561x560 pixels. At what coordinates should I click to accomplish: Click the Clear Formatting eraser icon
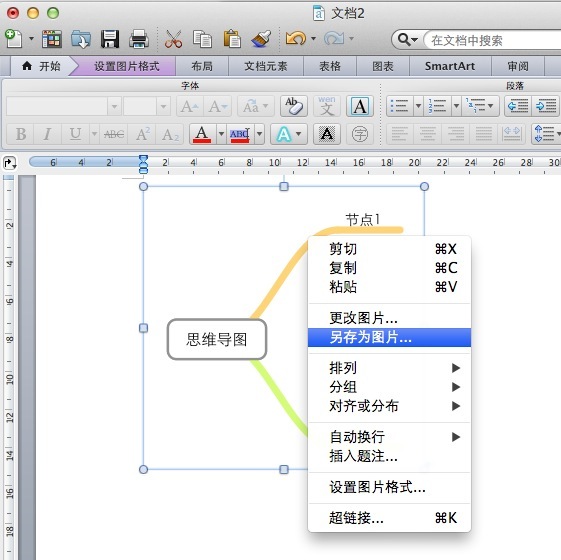294,106
